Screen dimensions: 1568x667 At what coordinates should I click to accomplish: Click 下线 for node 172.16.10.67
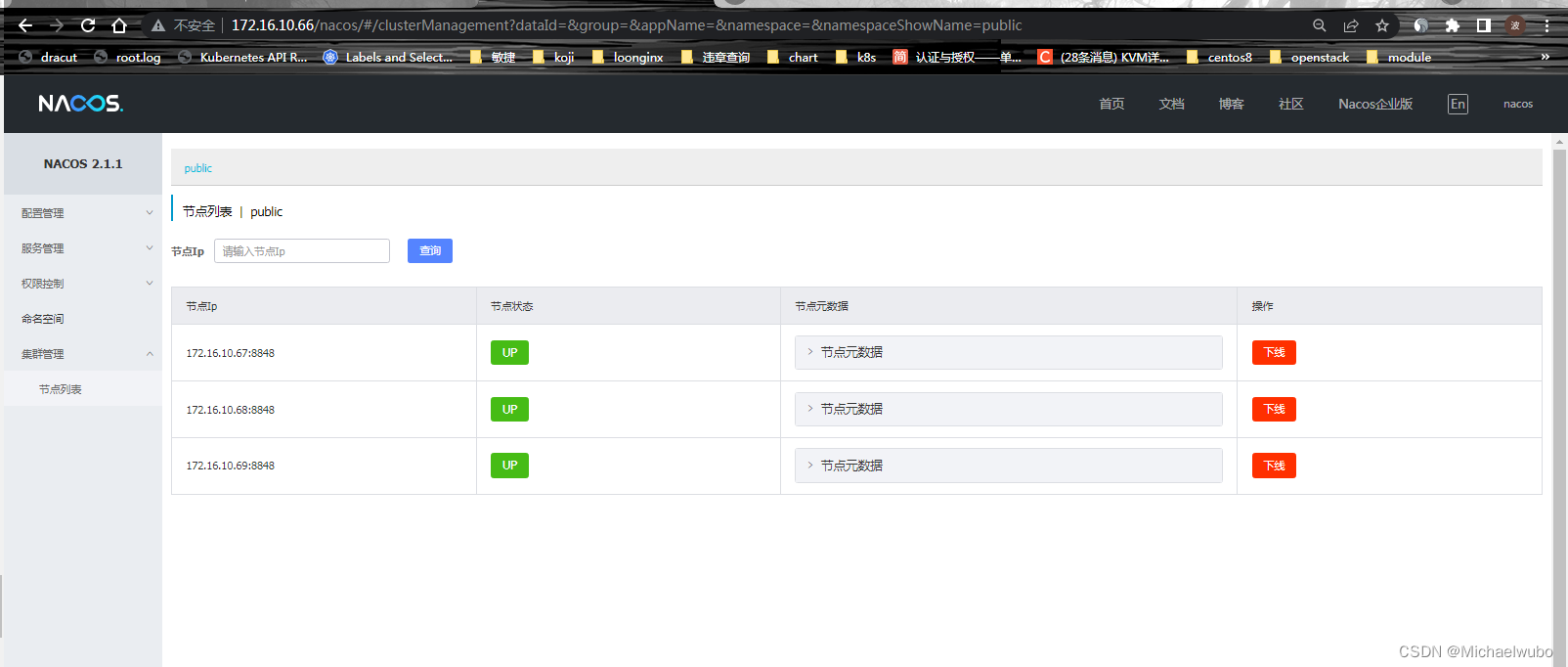coord(1274,352)
